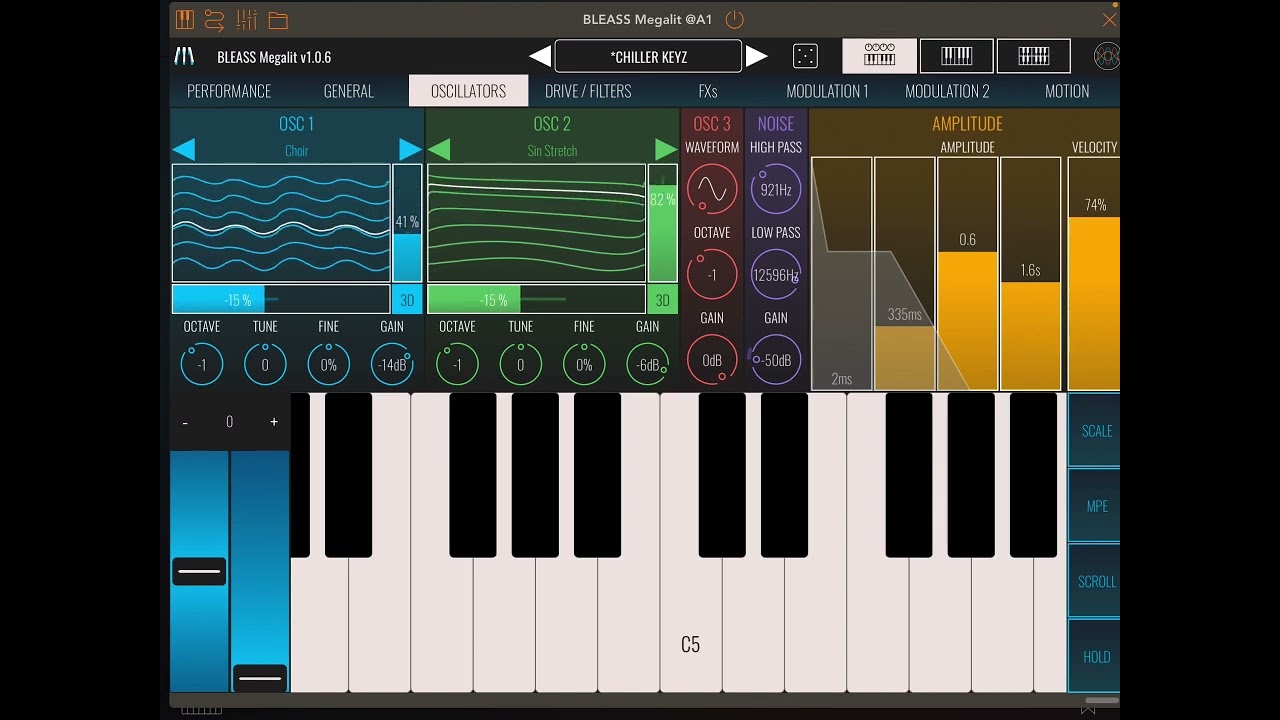Image resolution: width=1280 pixels, height=720 pixels.
Task: Click the OSC 1 GAIN -14dB knob
Action: pyautogui.click(x=392, y=364)
